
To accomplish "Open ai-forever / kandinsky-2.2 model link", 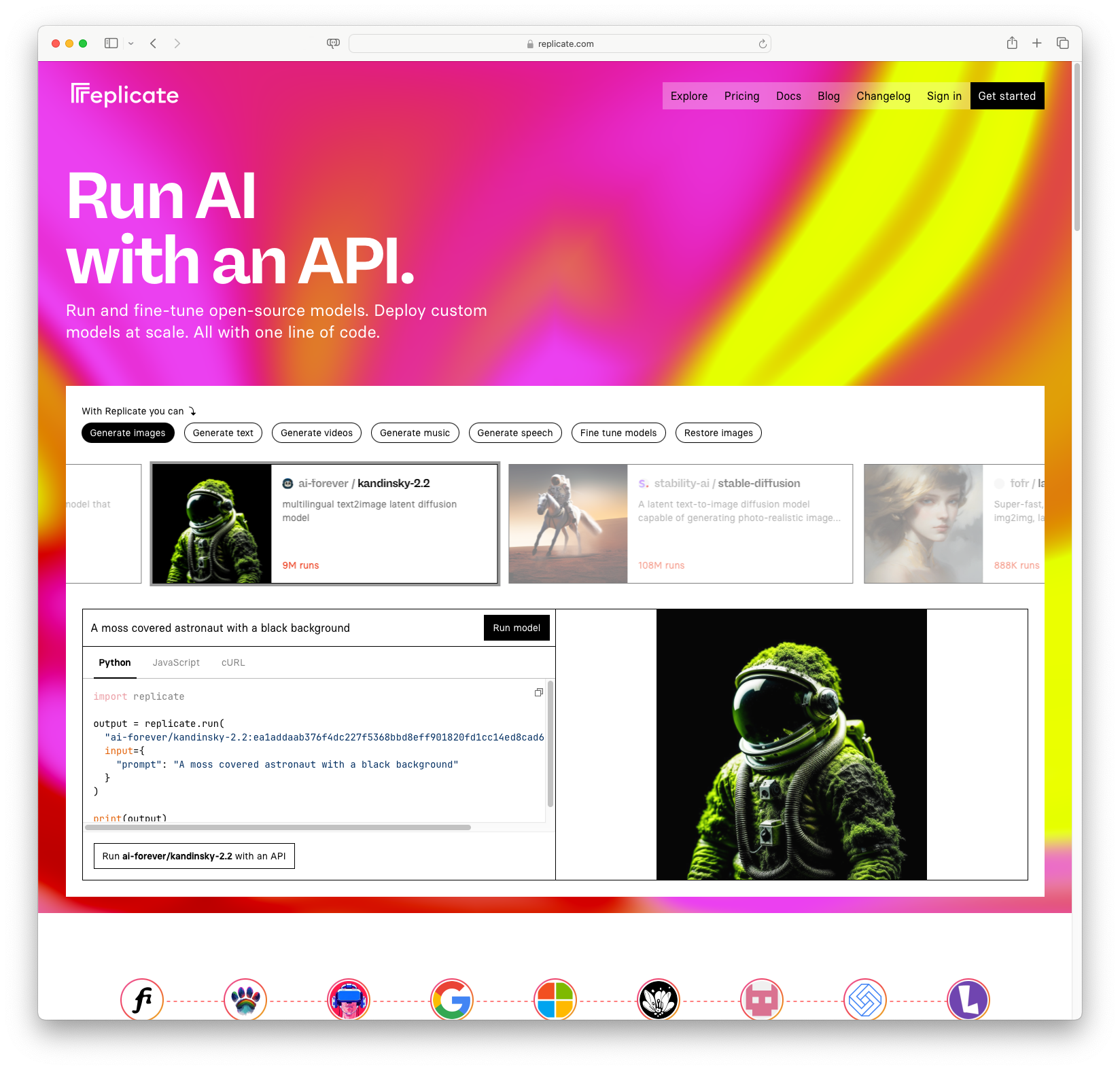I will point(364,483).
